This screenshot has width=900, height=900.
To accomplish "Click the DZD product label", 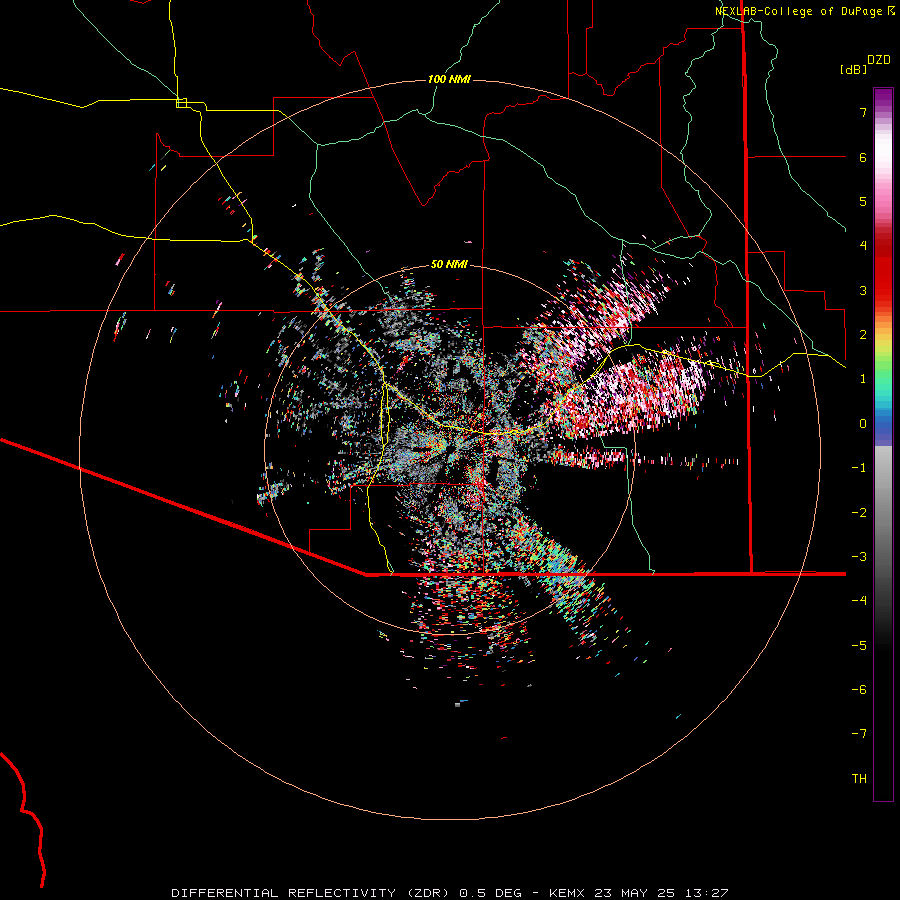I will point(879,60).
